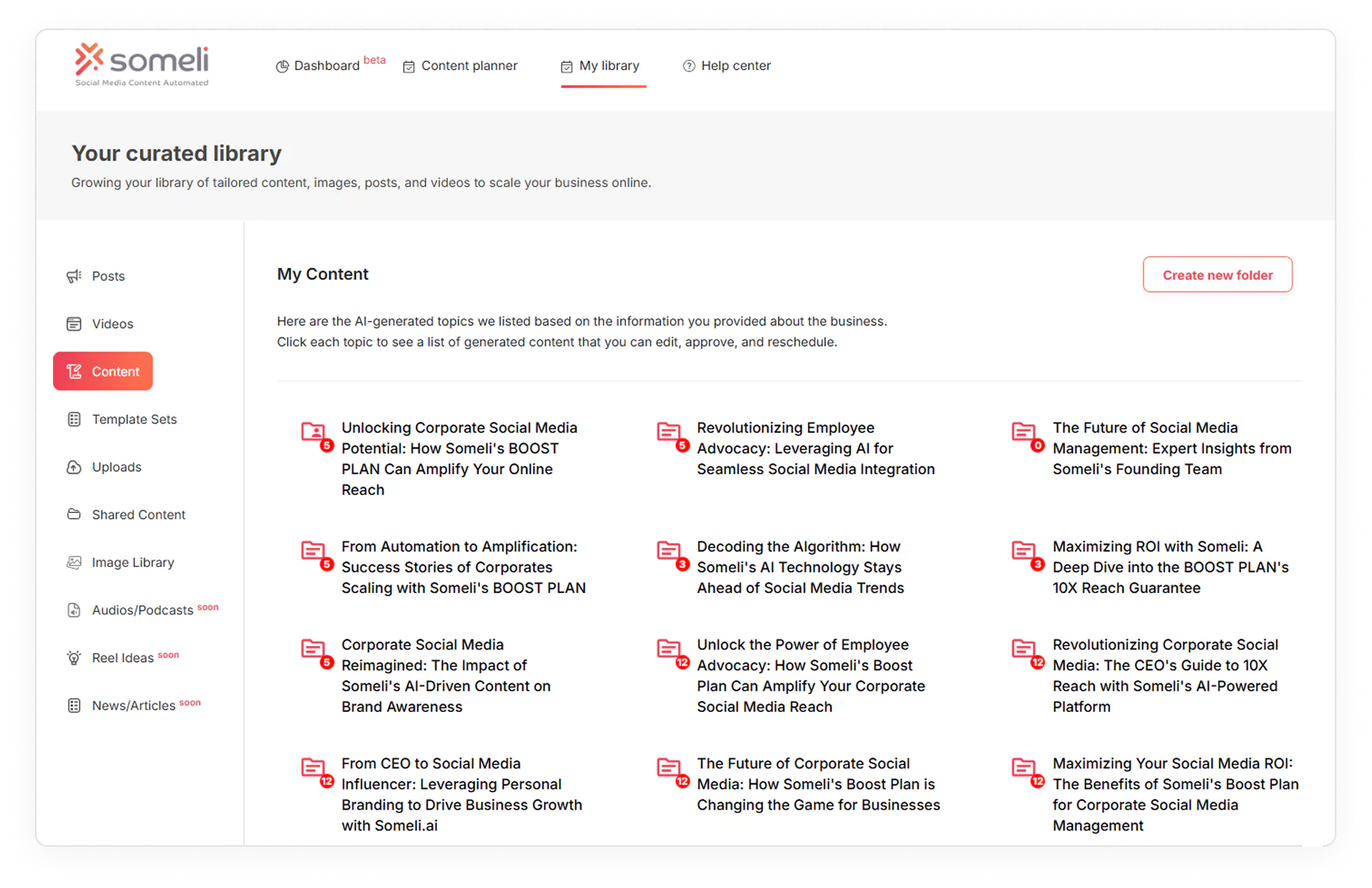Open Uploads section
Screen dimensions: 1372x888
[x=104, y=467]
